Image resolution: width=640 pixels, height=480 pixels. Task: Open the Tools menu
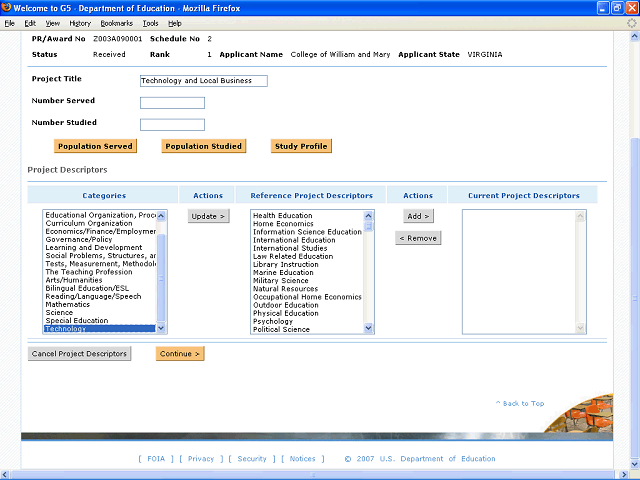pyautogui.click(x=150, y=22)
